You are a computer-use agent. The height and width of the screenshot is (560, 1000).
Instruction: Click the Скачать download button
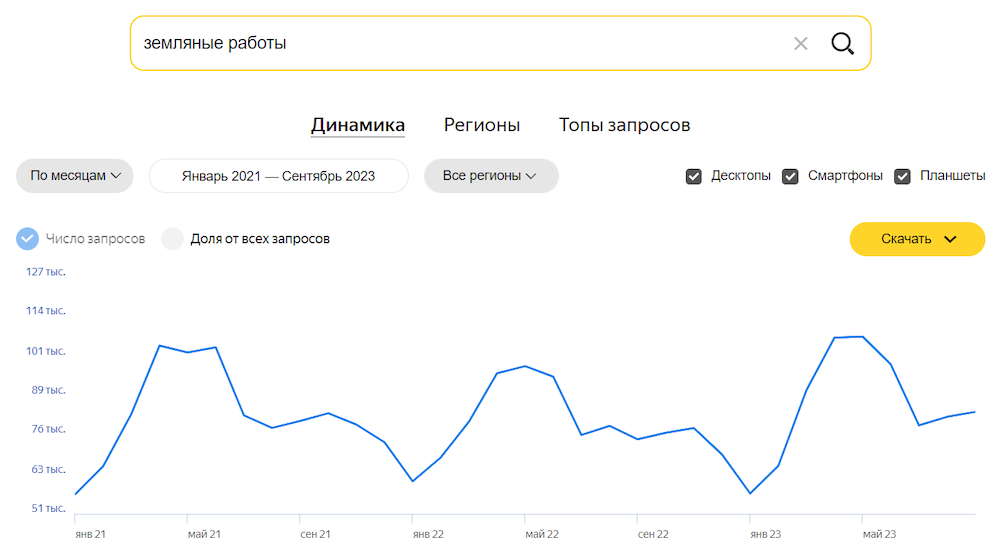click(x=906, y=239)
